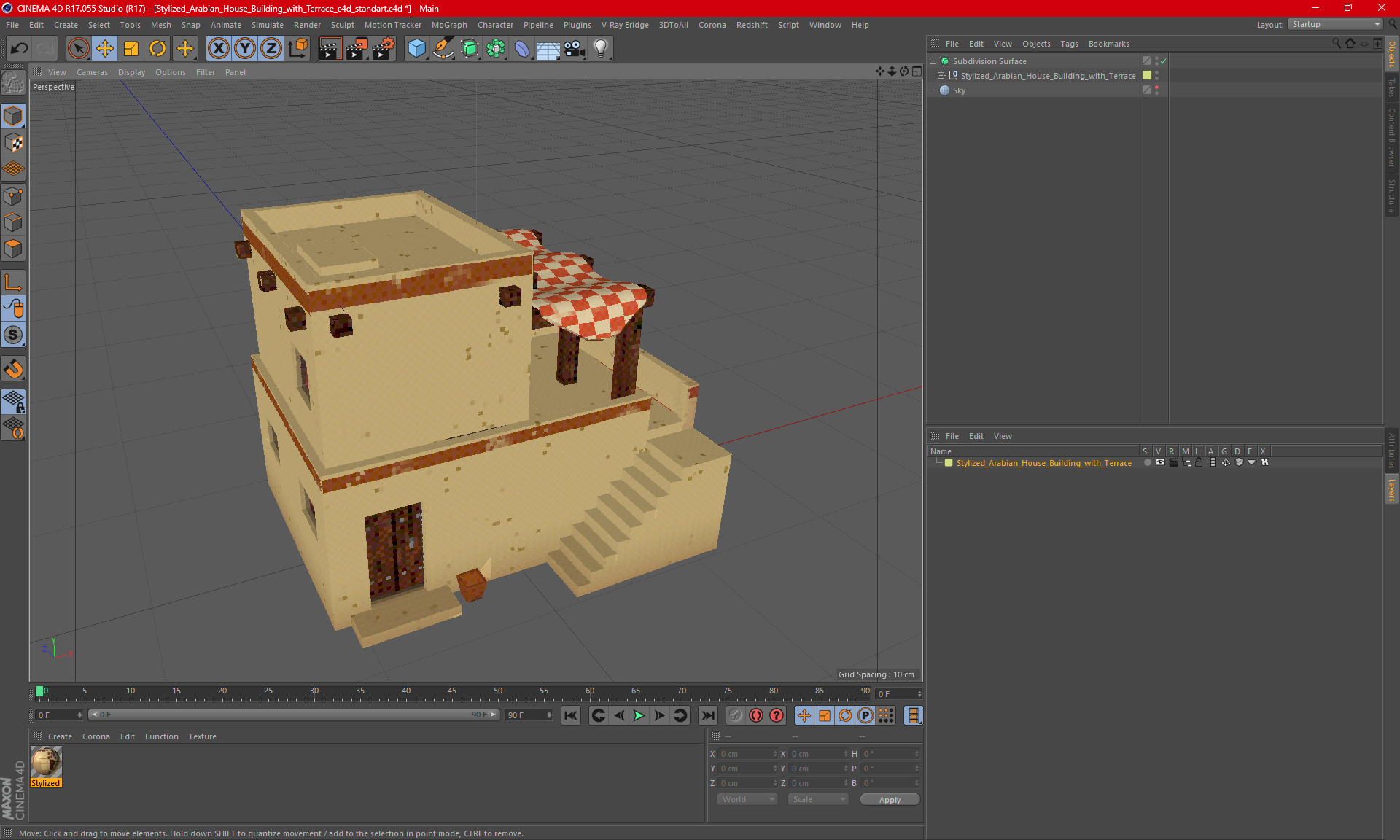Viewport: 1400px width, 840px height.
Task: Click yellow layer color swatch in Layers
Action: pyautogui.click(x=949, y=463)
